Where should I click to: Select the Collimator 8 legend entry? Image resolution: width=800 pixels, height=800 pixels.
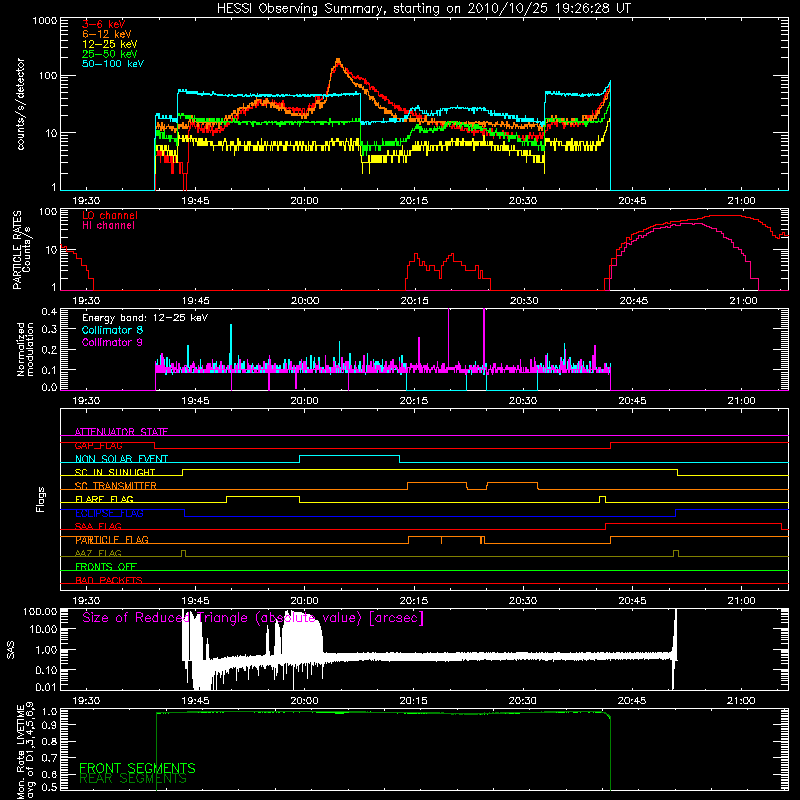[x=112, y=330]
